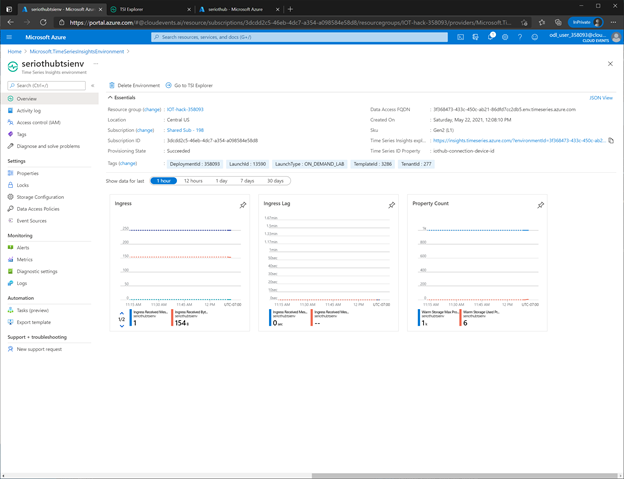The height and width of the screenshot is (479, 624).
Task: Open browser favorites star icon
Action: (542, 22)
